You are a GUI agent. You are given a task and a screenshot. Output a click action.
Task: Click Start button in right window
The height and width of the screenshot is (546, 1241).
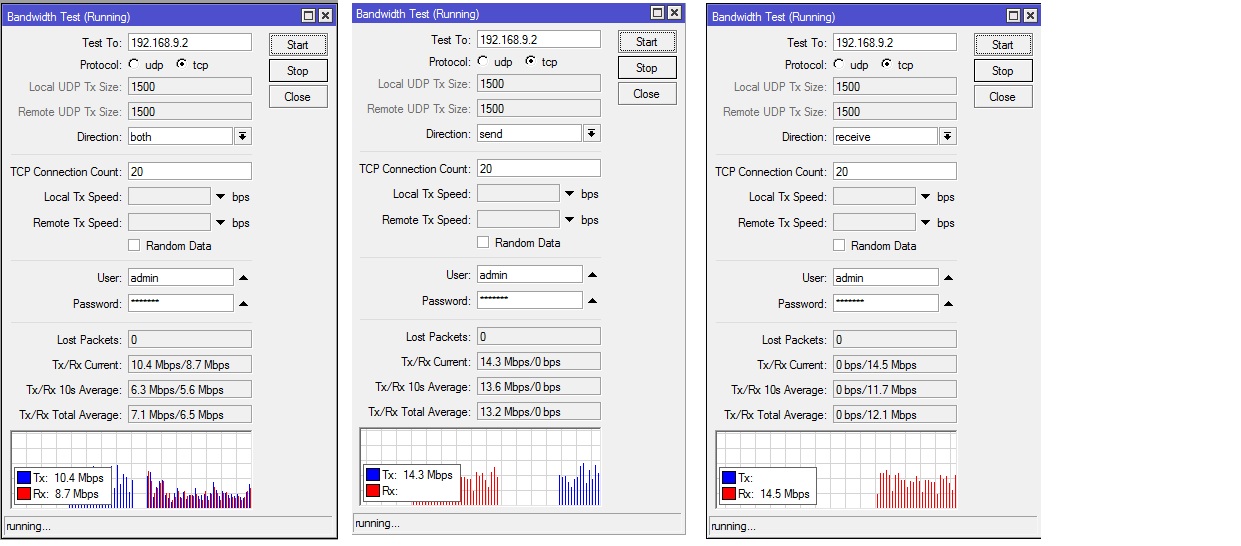[1003, 45]
